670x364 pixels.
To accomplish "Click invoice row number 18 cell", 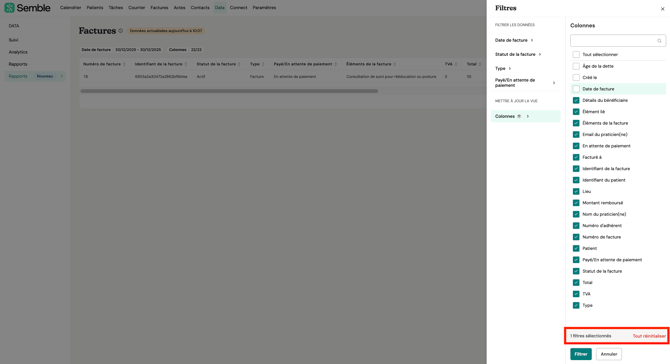I will point(86,77).
